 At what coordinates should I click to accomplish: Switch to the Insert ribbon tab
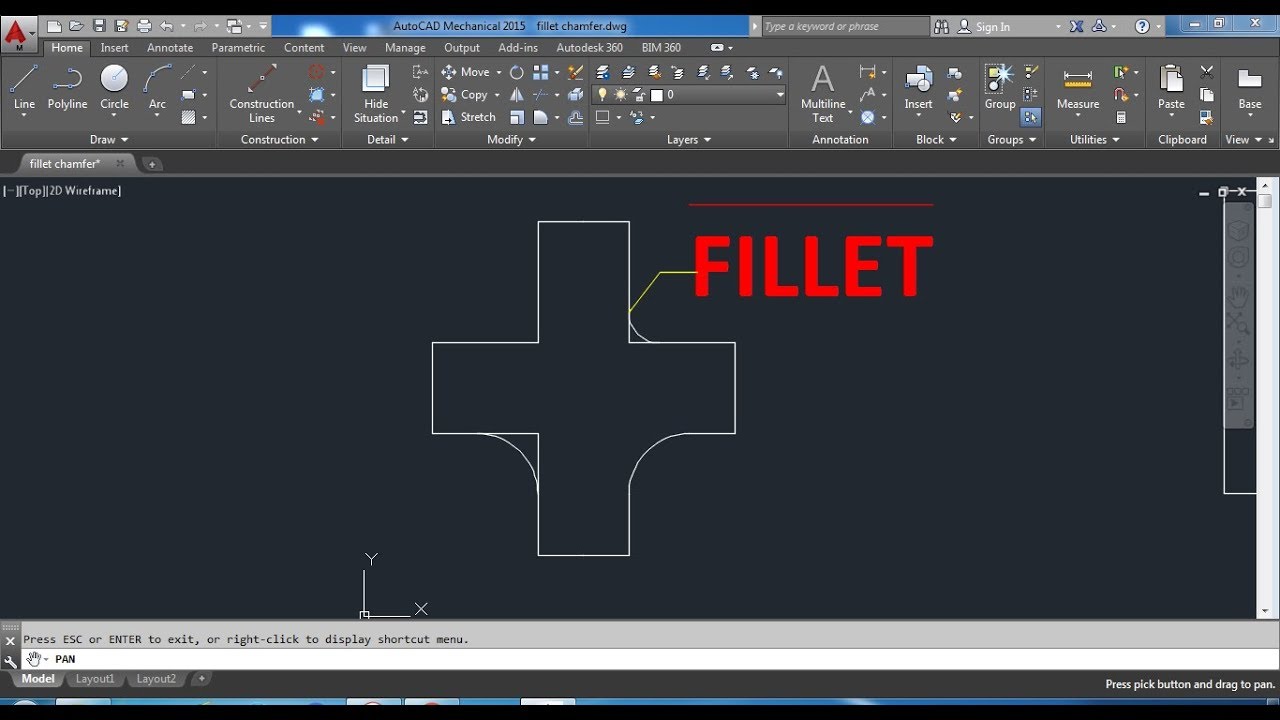click(x=114, y=48)
